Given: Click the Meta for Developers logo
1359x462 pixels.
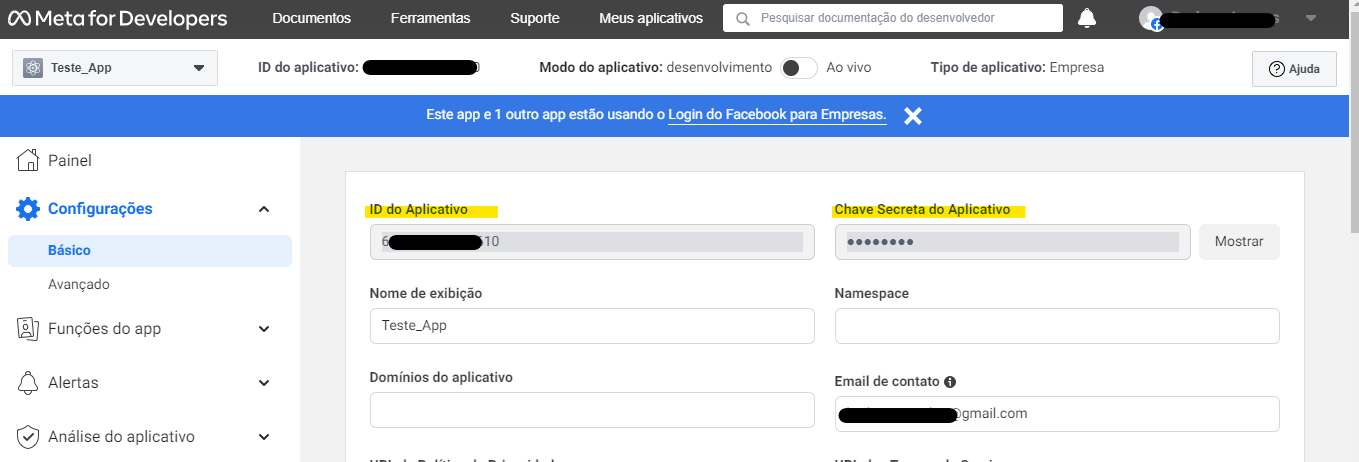Looking at the screenshot, I should tap(118, 19).
